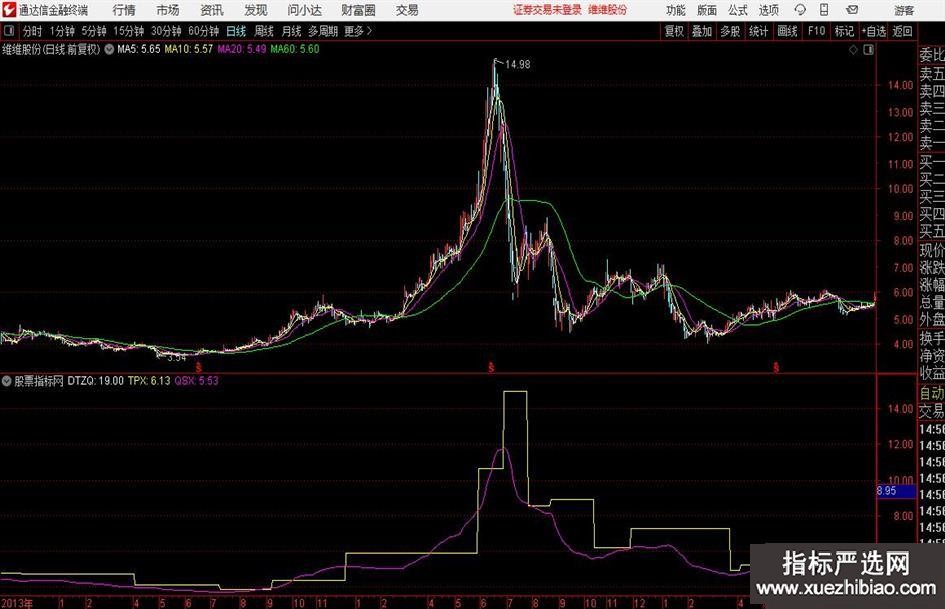The image size is (945, 609).
Task: Click the blue 8.95 indicator value tag
Action: [x=896, y=491]
